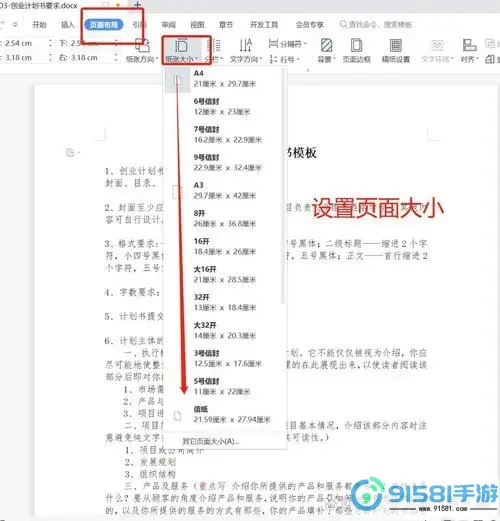The image size is (500, 521).
Task: Choose 信纸 21.59厘米 x 27.94厘米
Action: click(x=223, y=415)
